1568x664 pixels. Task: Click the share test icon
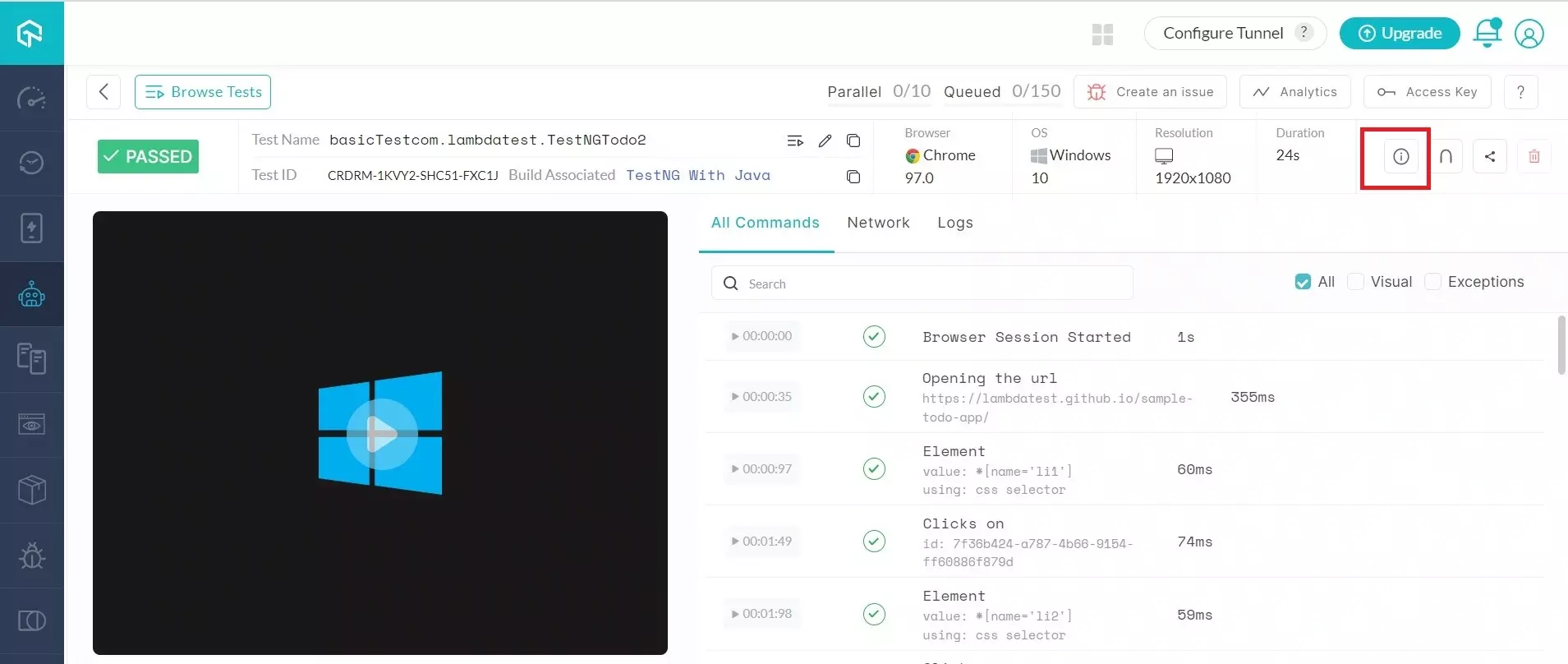[1489, 156]
